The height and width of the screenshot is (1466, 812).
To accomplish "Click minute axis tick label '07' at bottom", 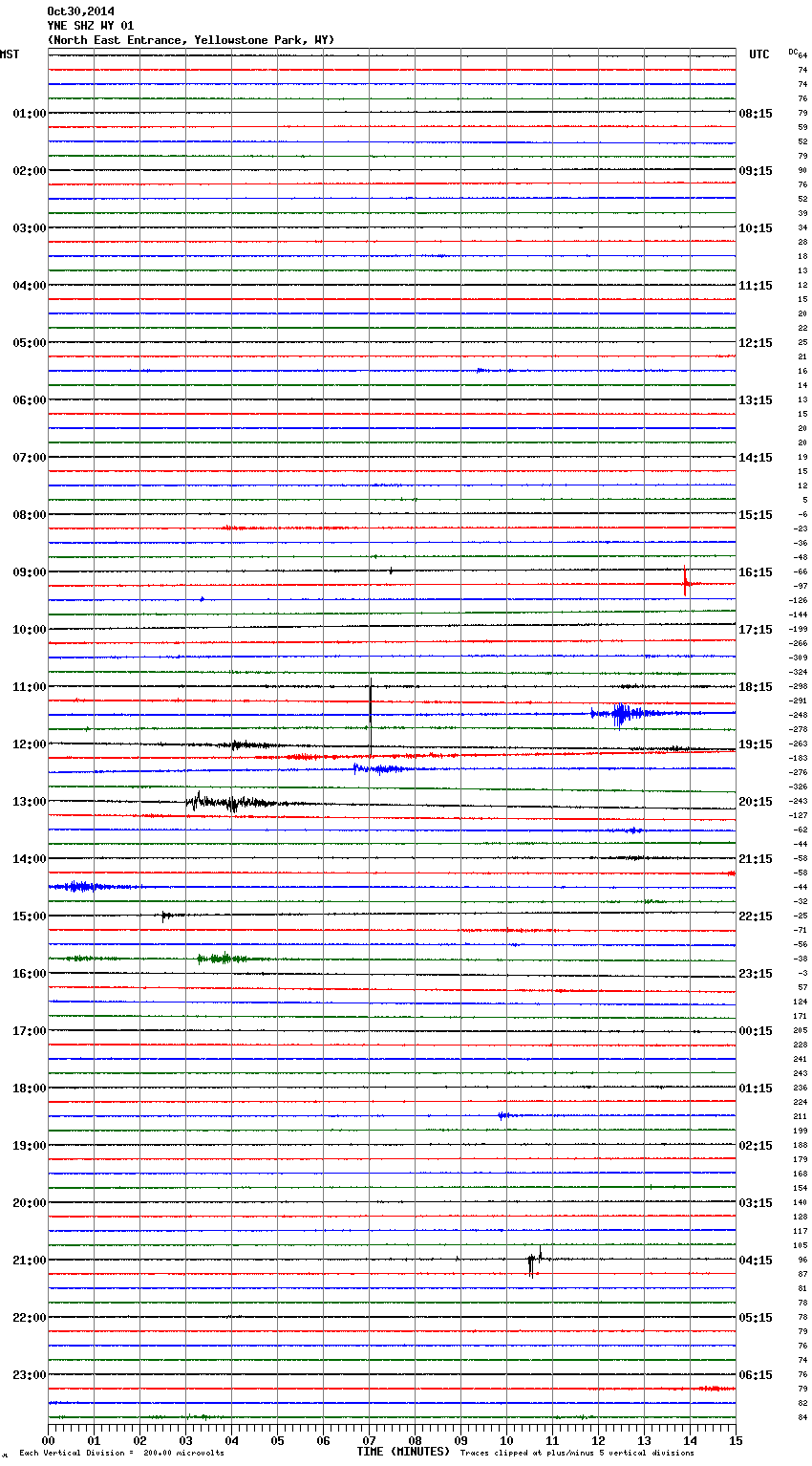I will point(369,1440).
